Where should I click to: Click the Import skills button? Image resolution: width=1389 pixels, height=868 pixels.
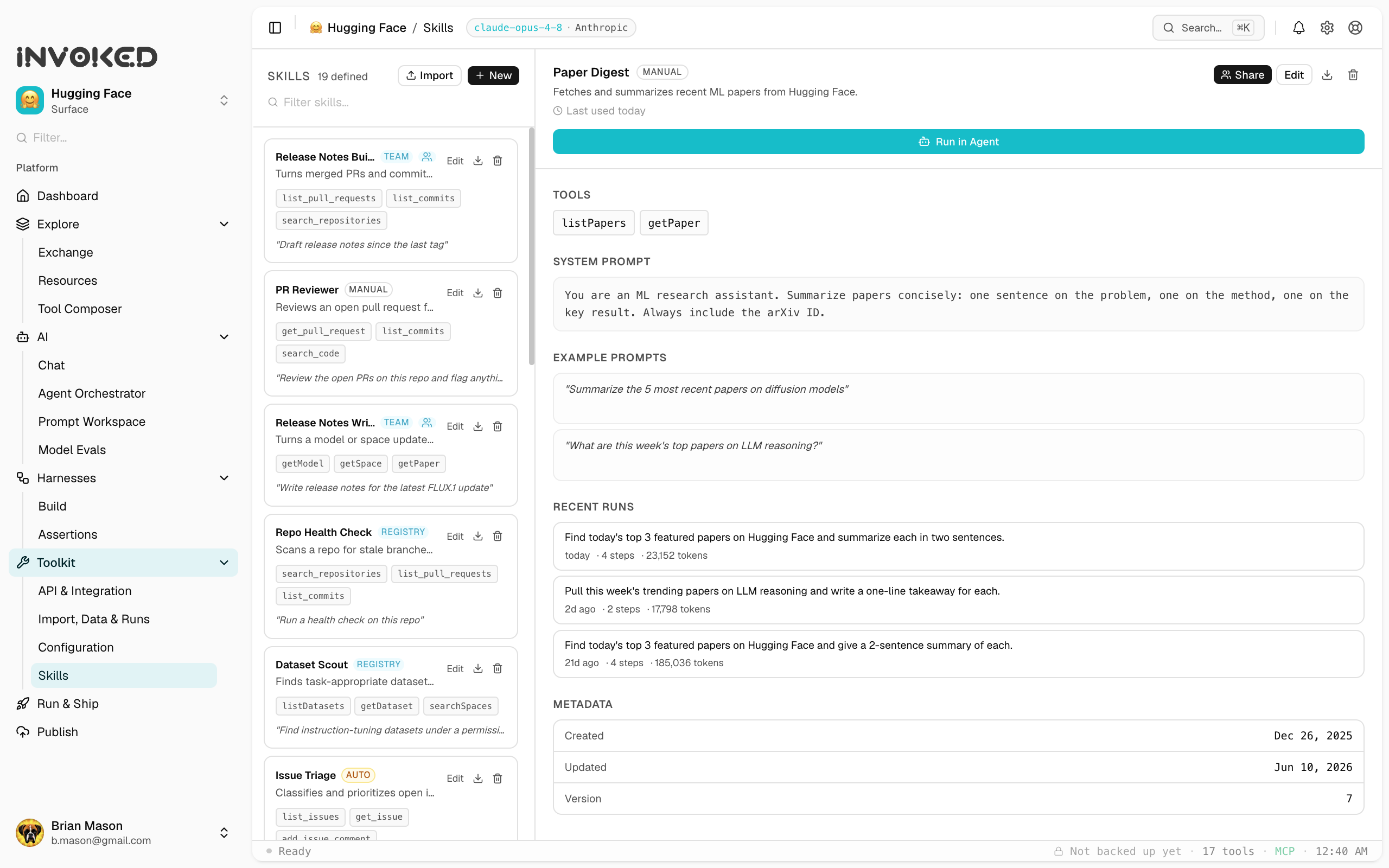pos(429,75)
